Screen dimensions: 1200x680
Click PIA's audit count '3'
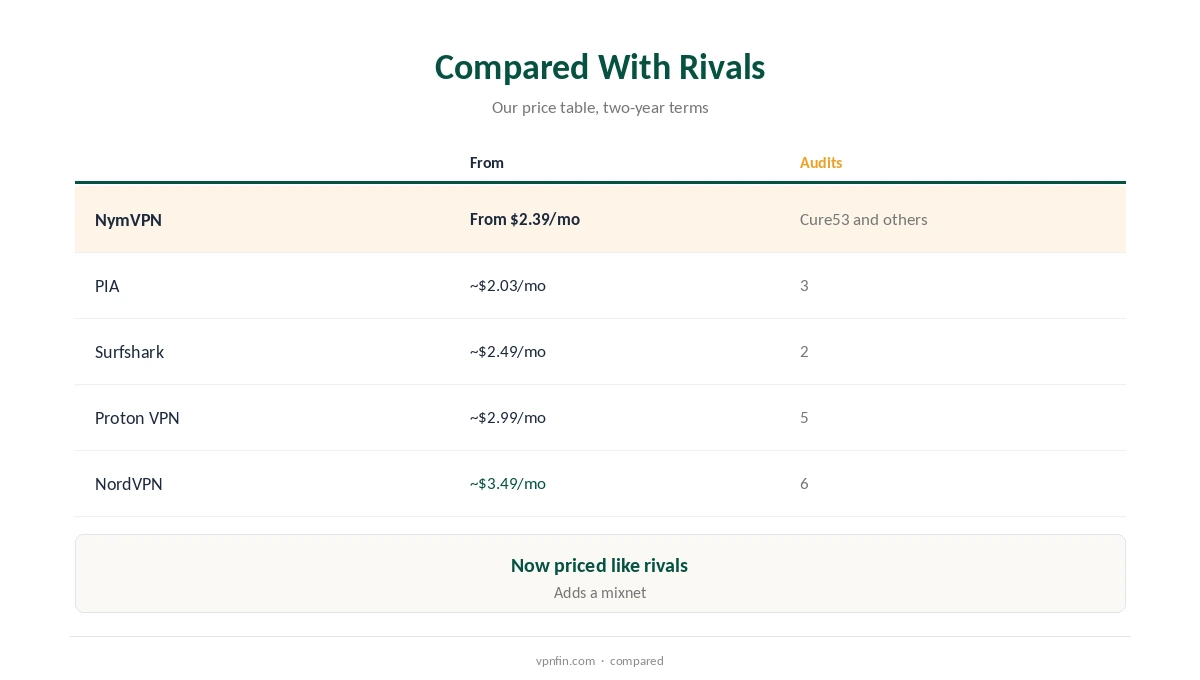pyautogui.click(x=804, y=285)
